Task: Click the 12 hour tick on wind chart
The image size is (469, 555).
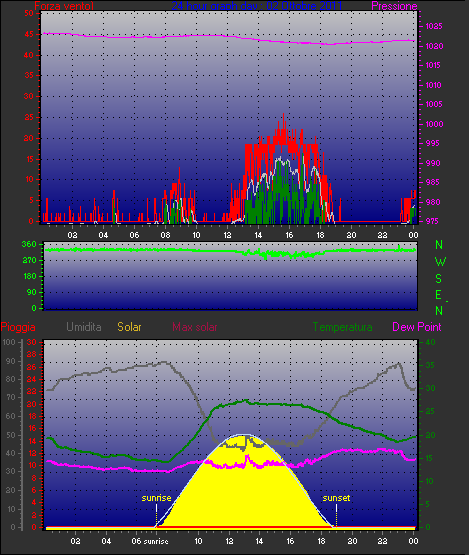Action: 227,235
